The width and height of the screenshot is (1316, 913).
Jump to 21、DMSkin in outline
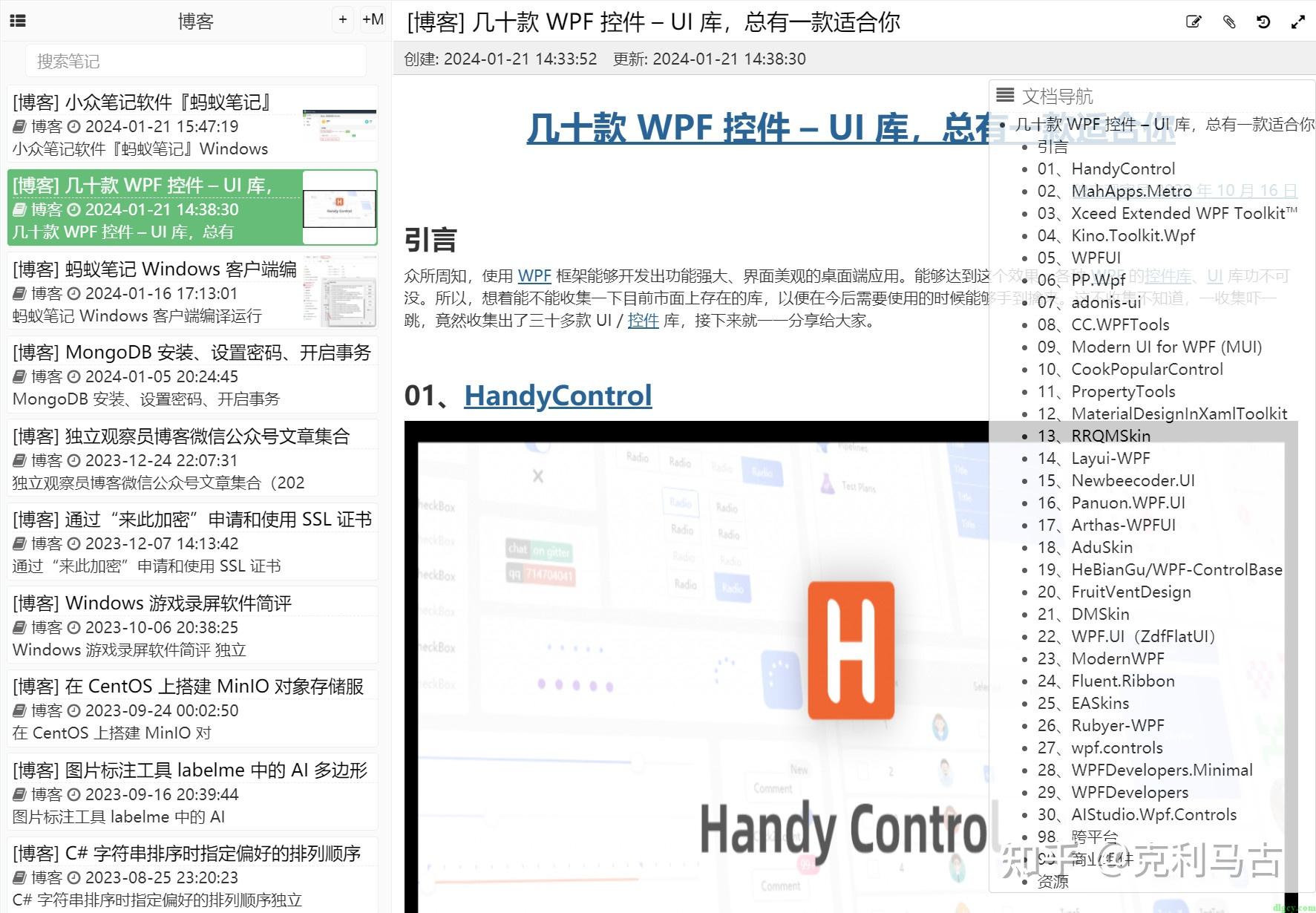(x=1084, y=615)
